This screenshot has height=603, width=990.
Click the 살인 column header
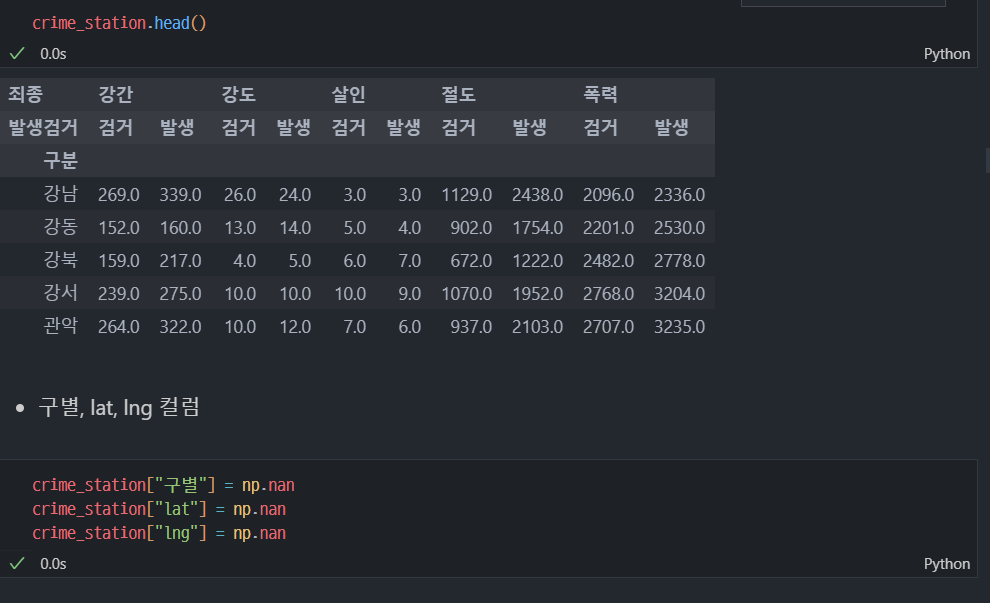coord(349,95)
